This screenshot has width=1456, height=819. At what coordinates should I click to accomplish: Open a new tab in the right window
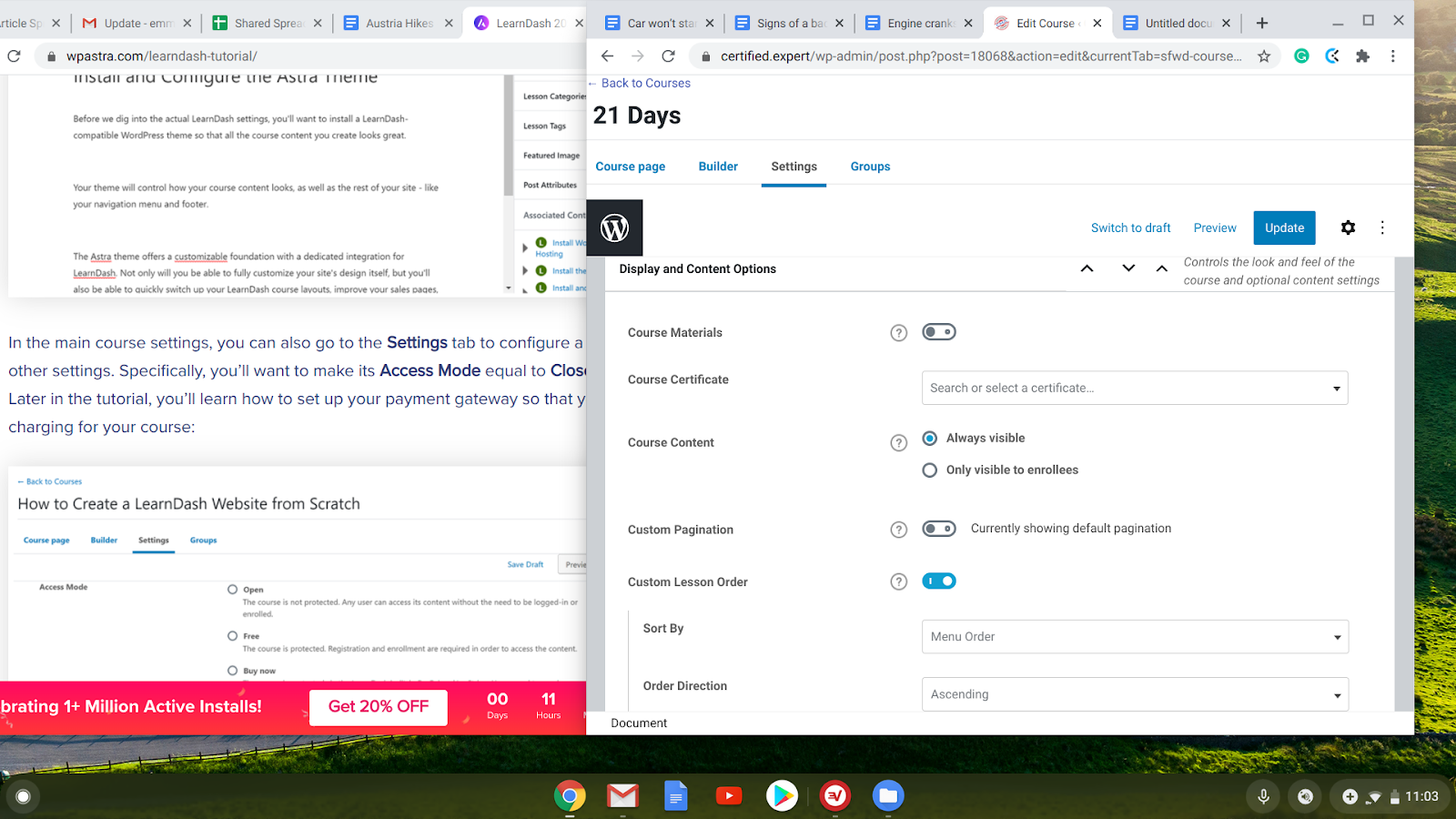pyautogui.click(x=1262, y=23)
